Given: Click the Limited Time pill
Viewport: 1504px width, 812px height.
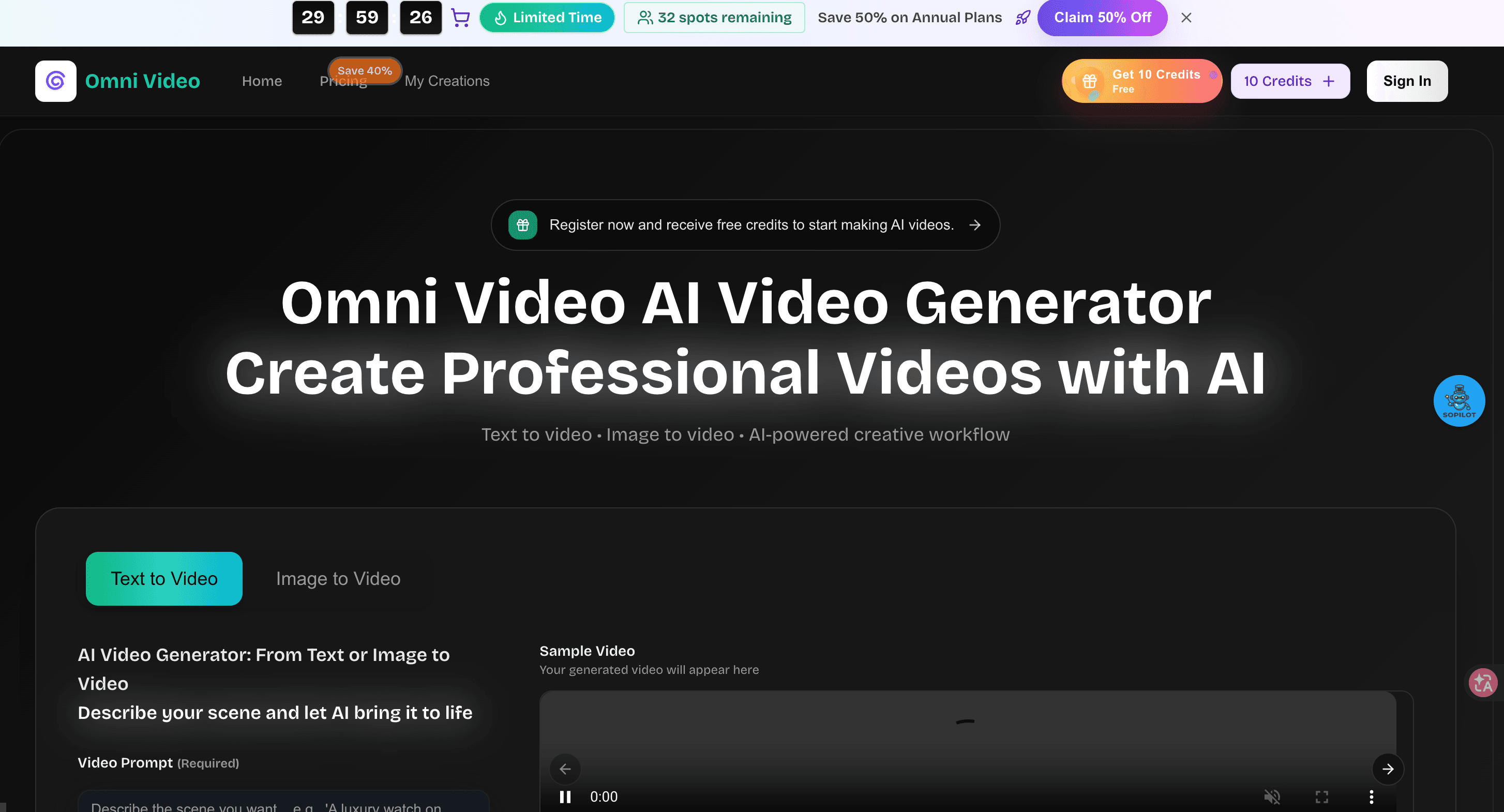Looking at the screenshot, I should pos(547,18).
